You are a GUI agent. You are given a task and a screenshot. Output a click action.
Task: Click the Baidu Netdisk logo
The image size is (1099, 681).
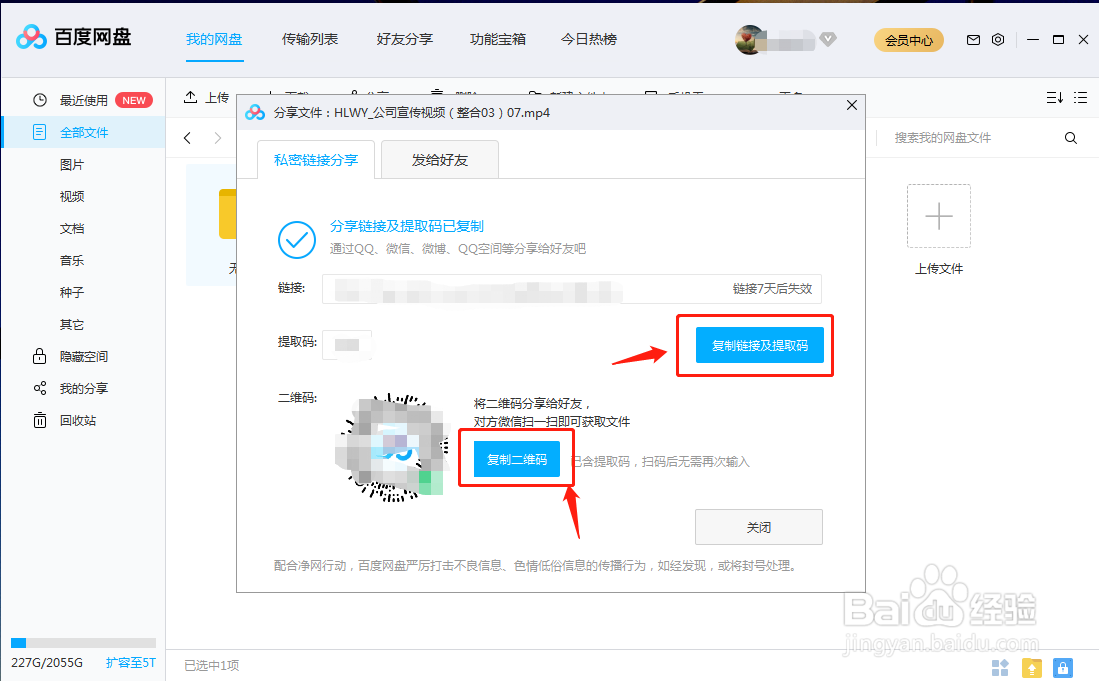click(74, 37)
